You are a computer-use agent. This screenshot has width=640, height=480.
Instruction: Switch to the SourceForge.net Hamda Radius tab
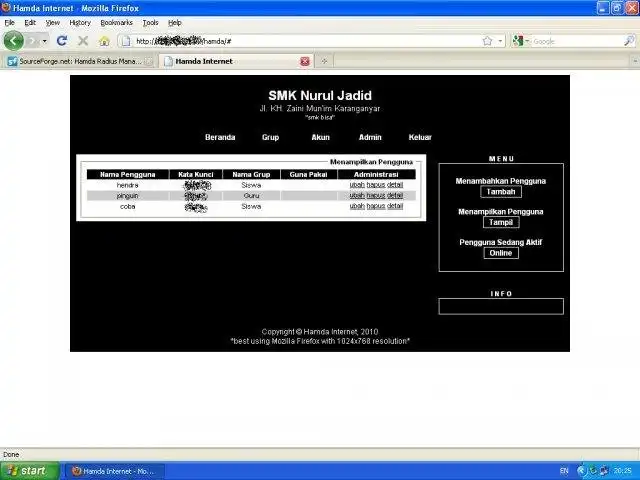80,61
